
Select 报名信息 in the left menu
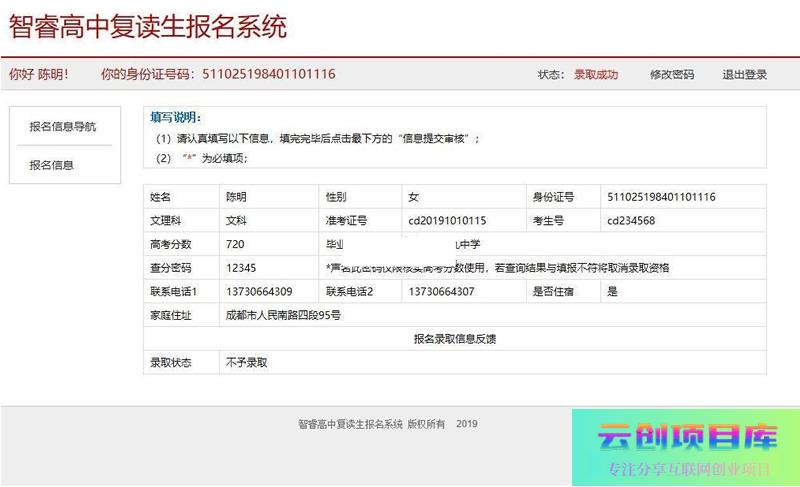tap(51, 165)
